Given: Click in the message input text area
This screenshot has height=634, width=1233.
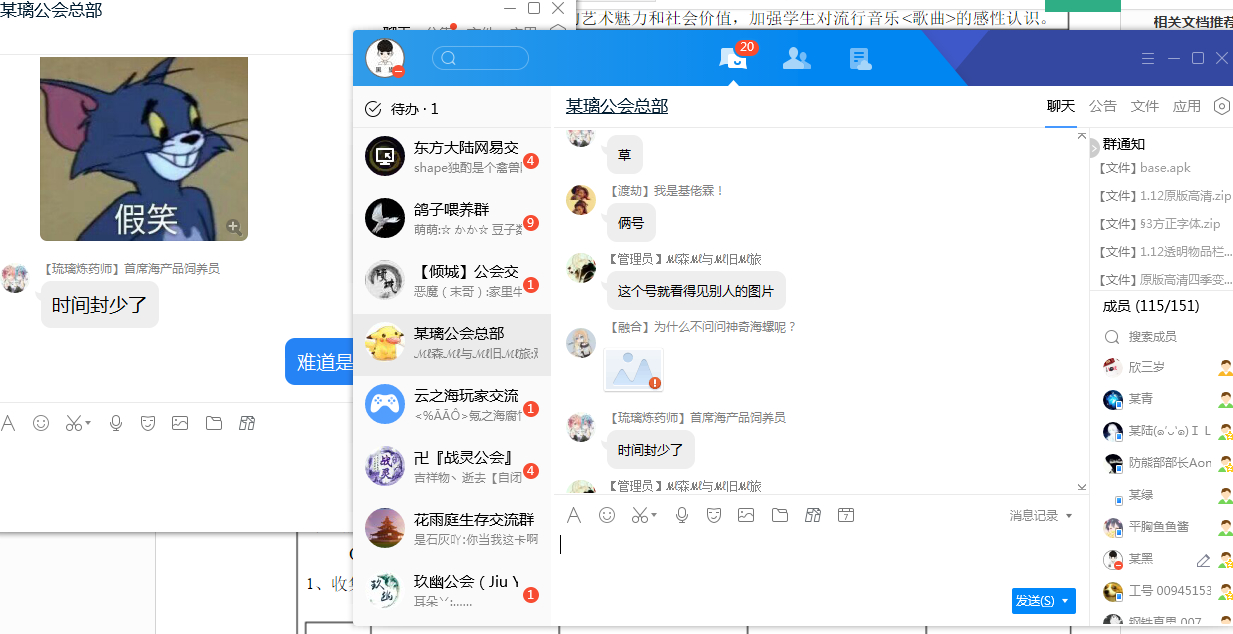Looking at the screenshot, I should click(x=820, y=560).
